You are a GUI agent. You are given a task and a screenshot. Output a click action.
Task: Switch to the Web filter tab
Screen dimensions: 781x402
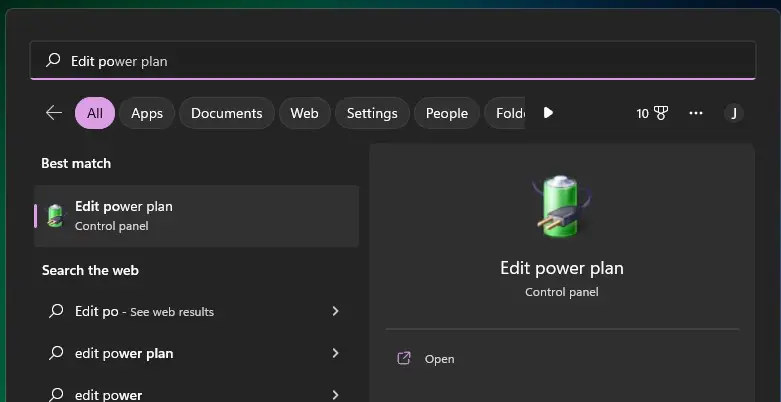tap(304, 113)
